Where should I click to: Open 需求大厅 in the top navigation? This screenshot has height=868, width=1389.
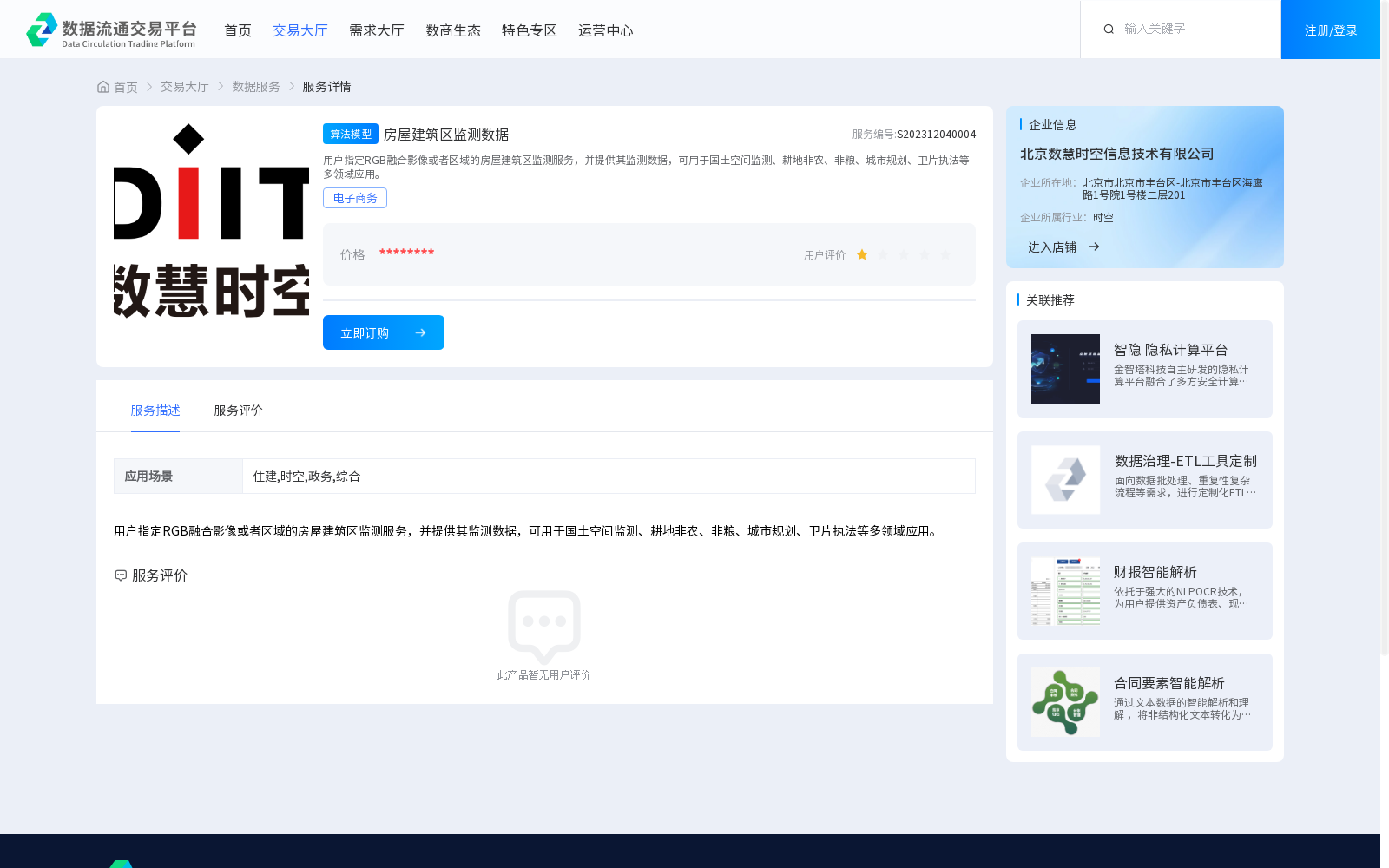[377, 30]
